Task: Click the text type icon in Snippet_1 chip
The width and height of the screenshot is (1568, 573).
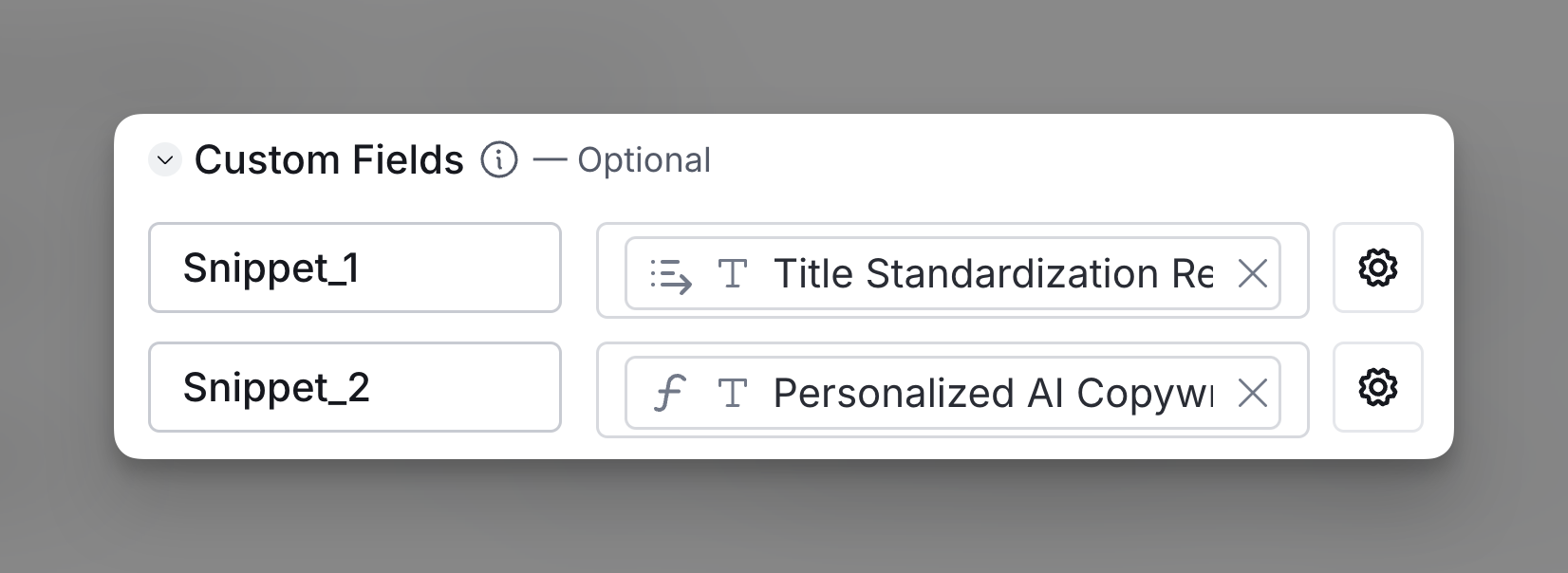Action: coord(733,274)
